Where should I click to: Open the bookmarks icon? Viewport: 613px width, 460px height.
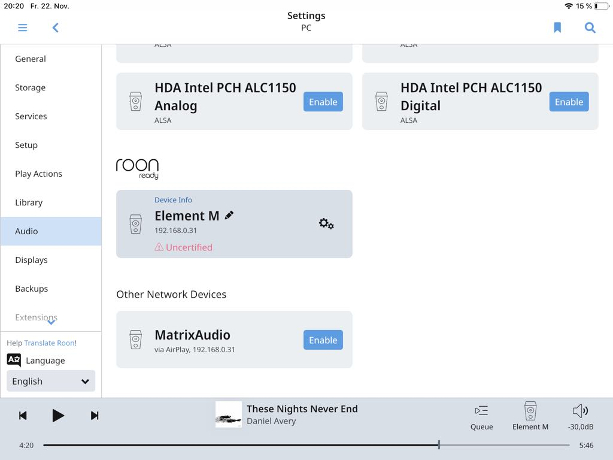click(557, 27)
